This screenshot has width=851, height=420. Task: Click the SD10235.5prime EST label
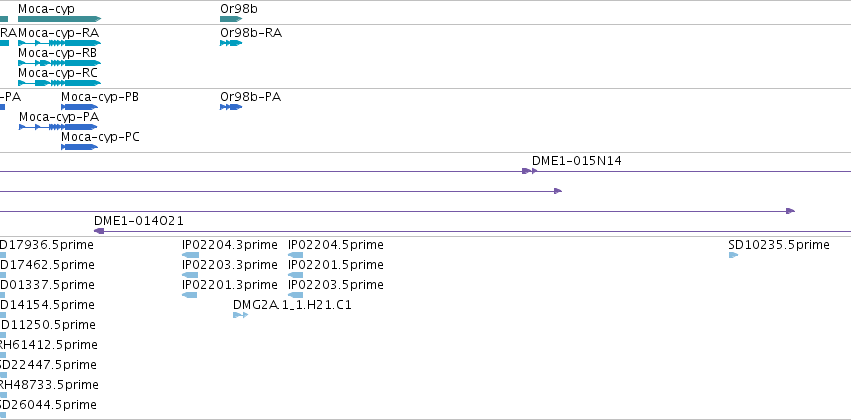pos(779,245)
